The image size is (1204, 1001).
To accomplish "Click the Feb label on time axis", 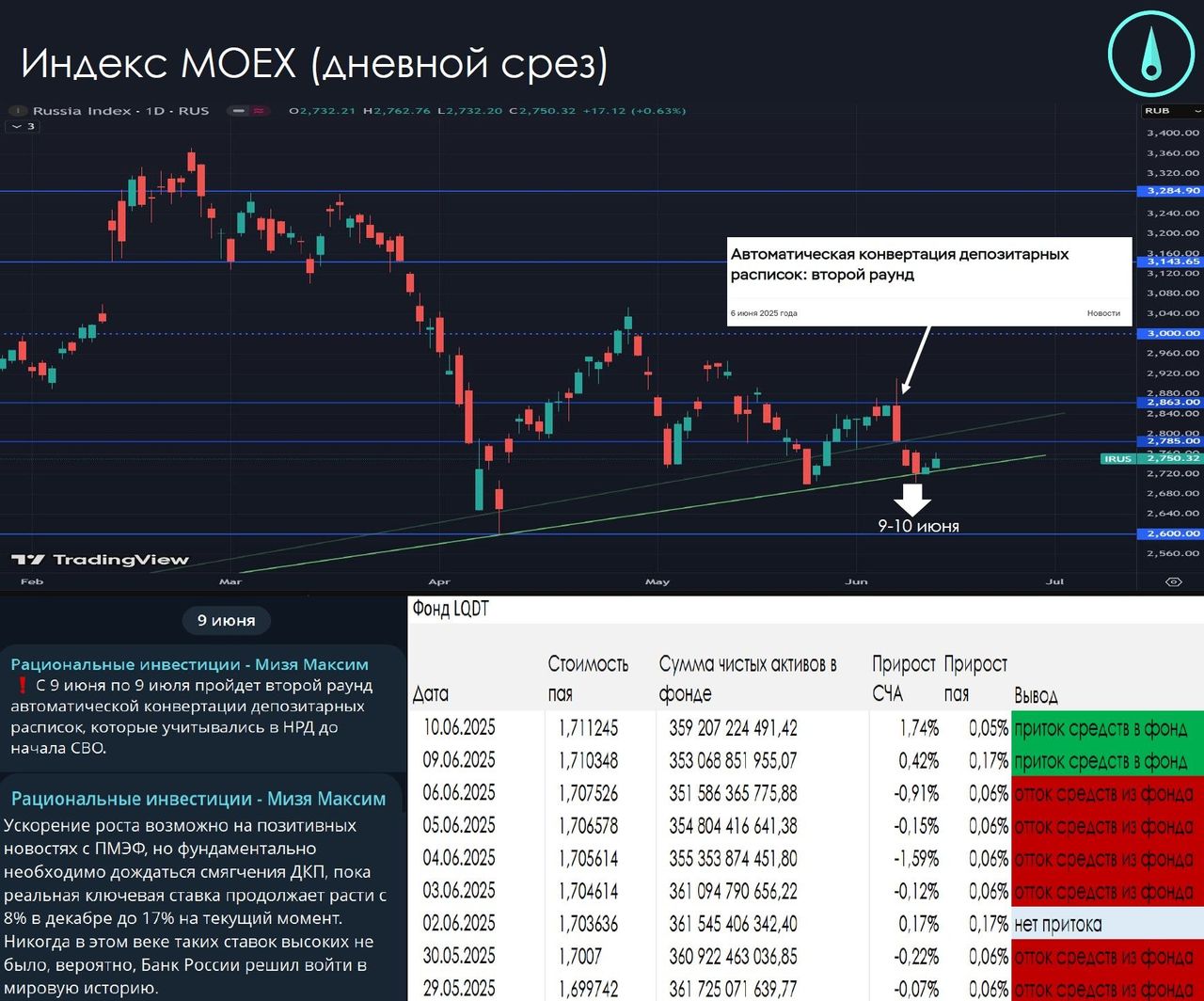I will pyautogui.click(x=32, y=581).
